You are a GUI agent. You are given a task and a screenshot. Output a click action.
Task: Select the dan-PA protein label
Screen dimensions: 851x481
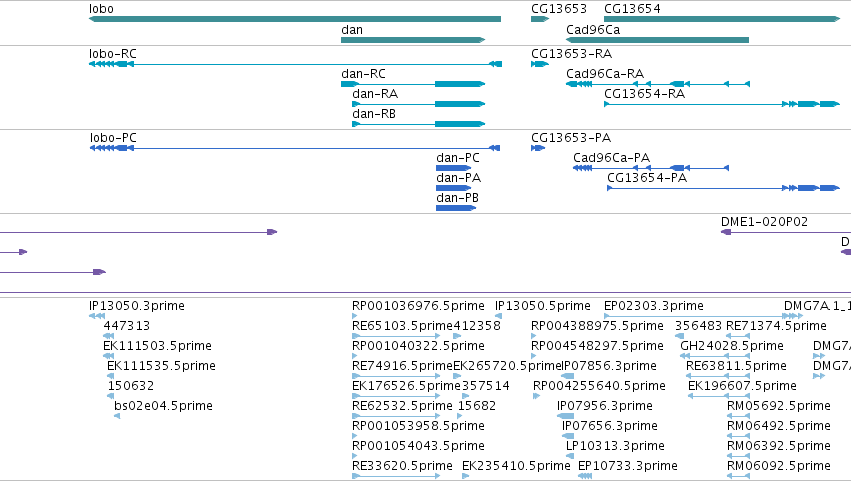pos(459,178)
